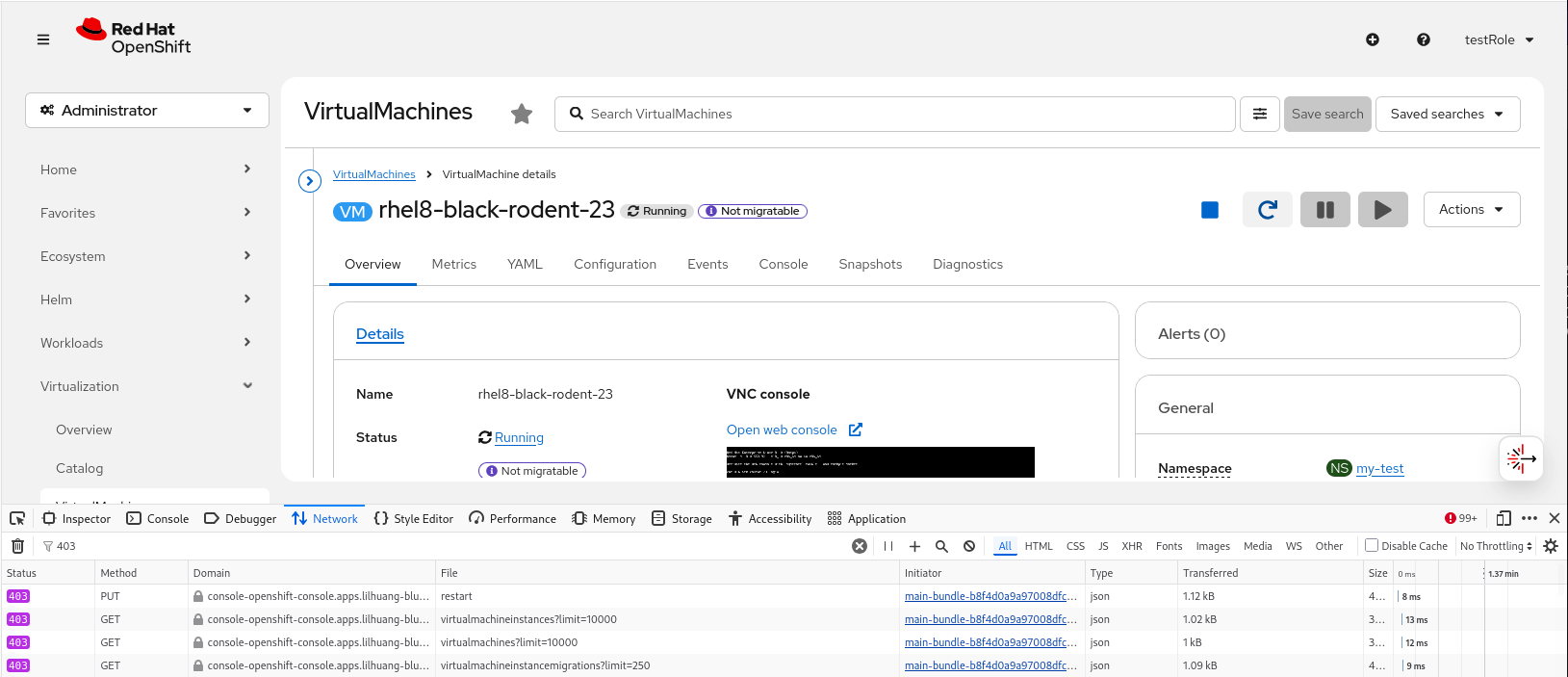The image size is (1568, 677).
Task: Open request blocking icon
Action: (x=969, y=546)
